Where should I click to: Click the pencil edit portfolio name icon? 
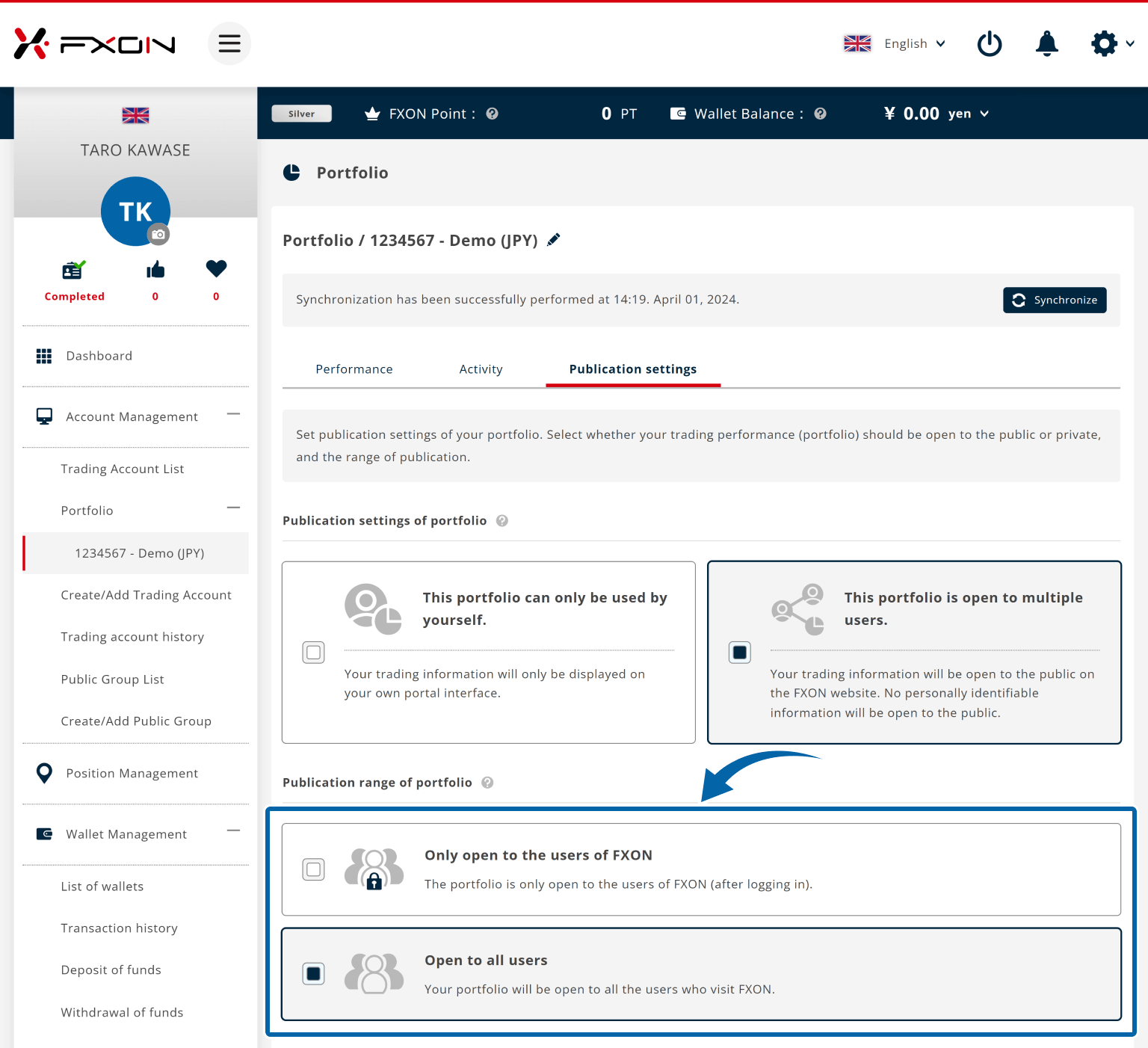point(553,240)
